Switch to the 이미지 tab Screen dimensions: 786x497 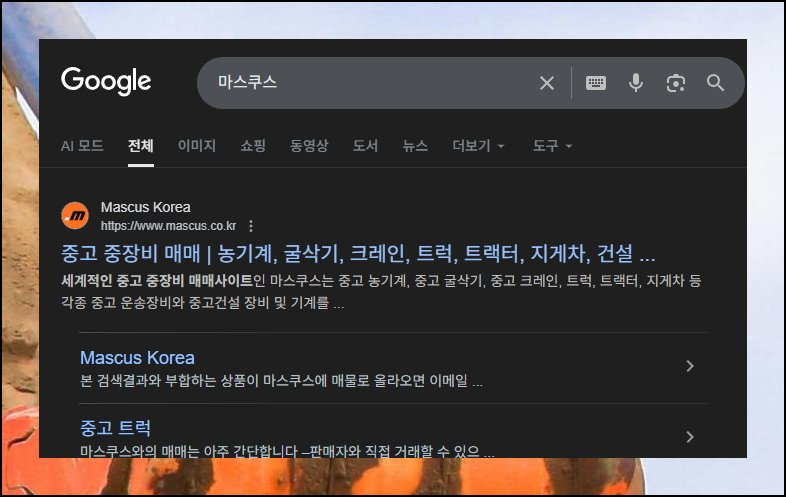pyautogui.click(x=197, y=146)
